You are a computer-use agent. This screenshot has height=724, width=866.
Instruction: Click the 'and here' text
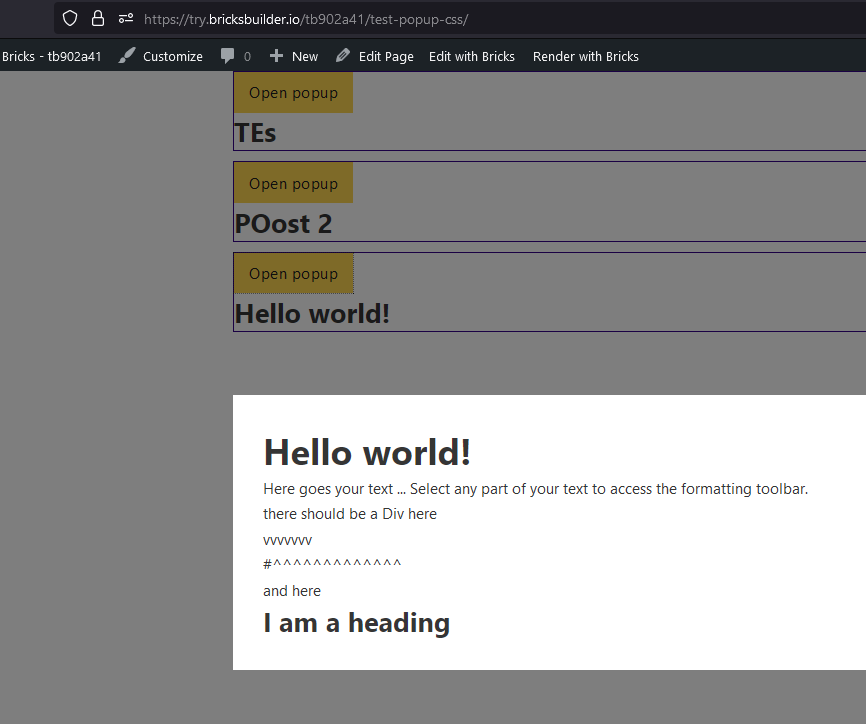(292, 591)
